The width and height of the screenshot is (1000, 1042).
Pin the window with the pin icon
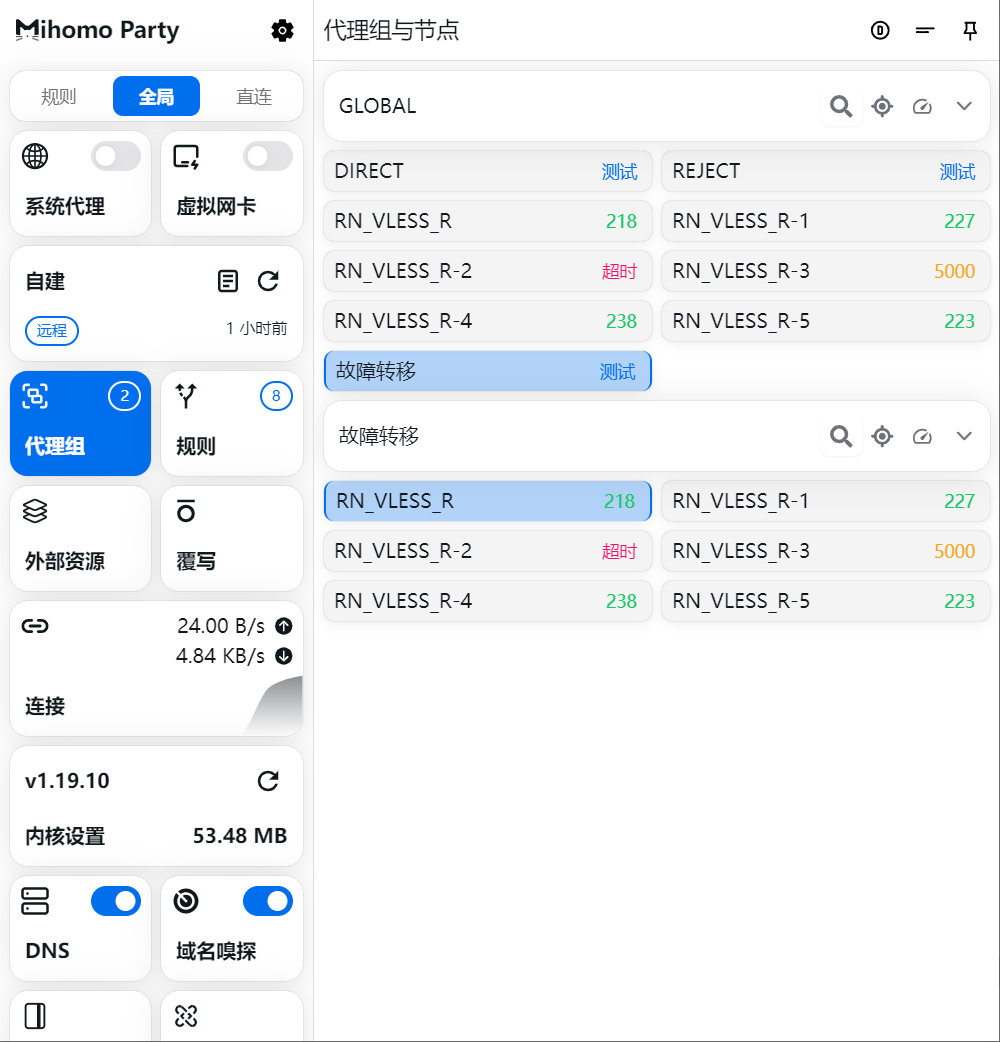coord(969,31)
